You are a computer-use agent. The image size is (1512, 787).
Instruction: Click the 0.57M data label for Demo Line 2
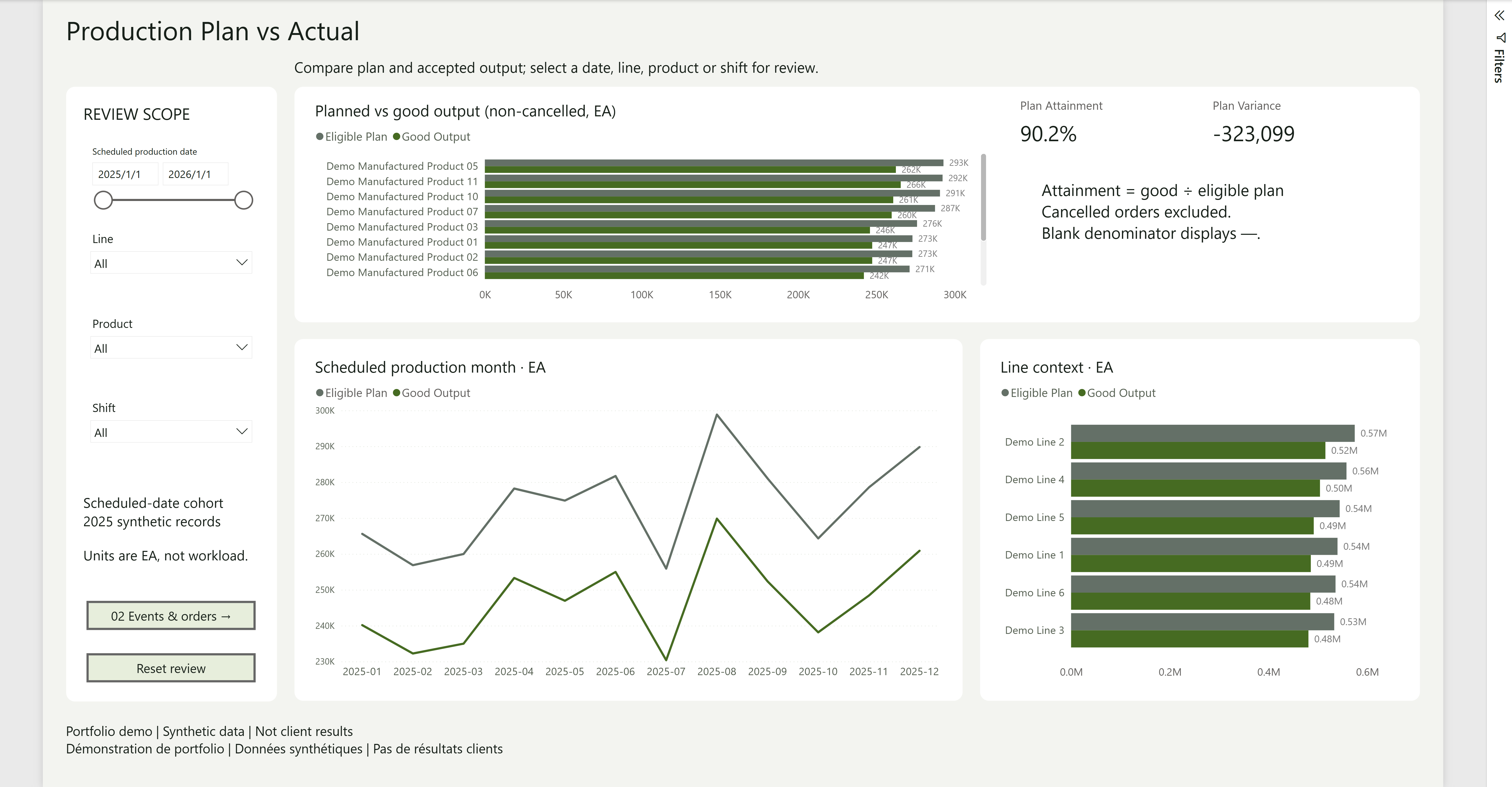[x=1373, y=433]
